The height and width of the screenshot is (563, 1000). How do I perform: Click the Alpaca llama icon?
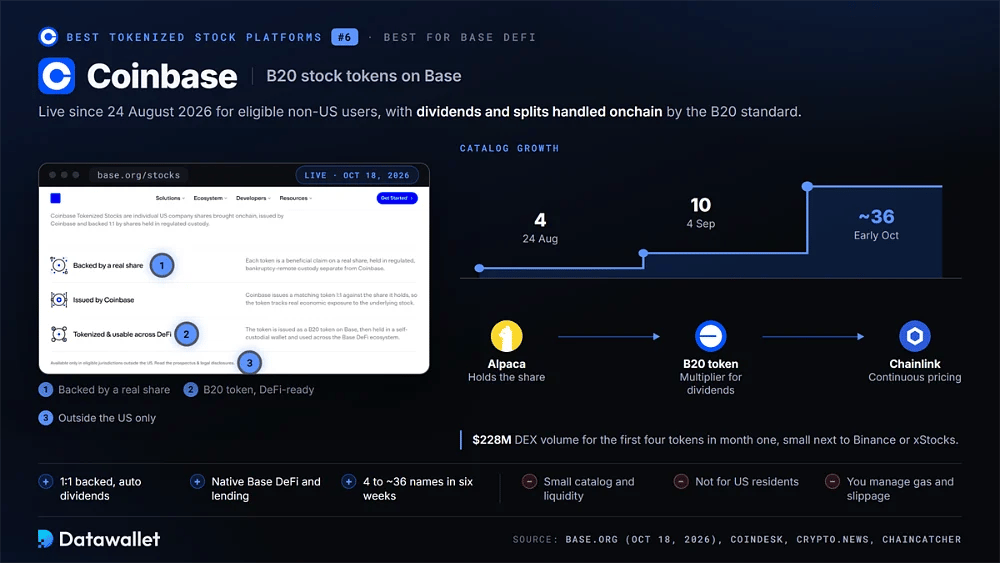[x=506, y=336]
